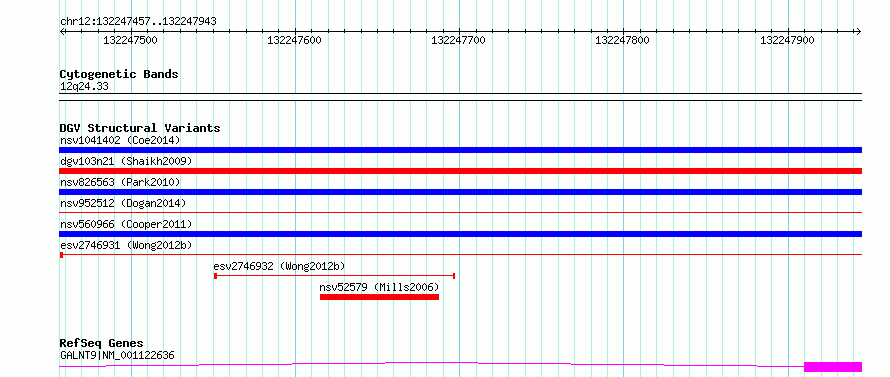Click the esv2746931 (Wong2012b) label
The image size is (890, 377).
(126, 245)
